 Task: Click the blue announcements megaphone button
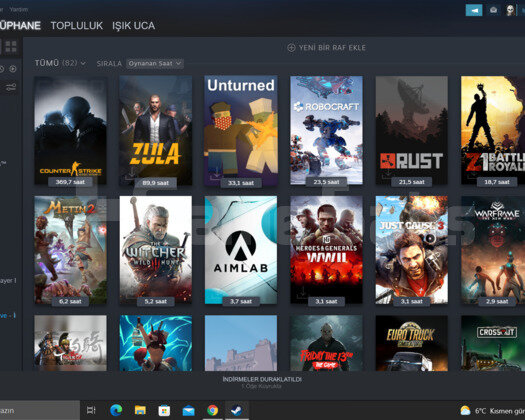(x=474, y=10)
